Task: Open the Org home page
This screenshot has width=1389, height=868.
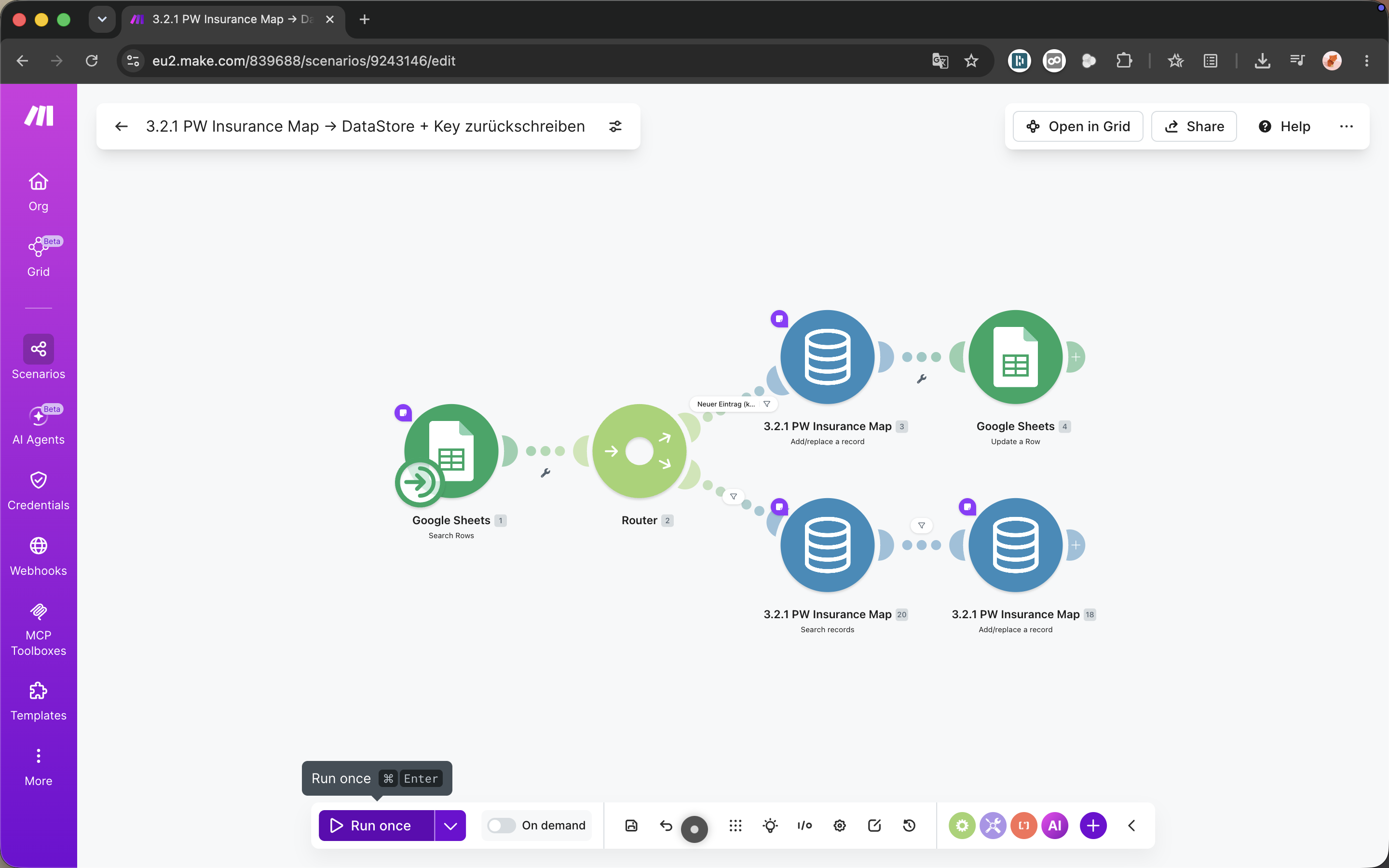Action: [39, 192]
